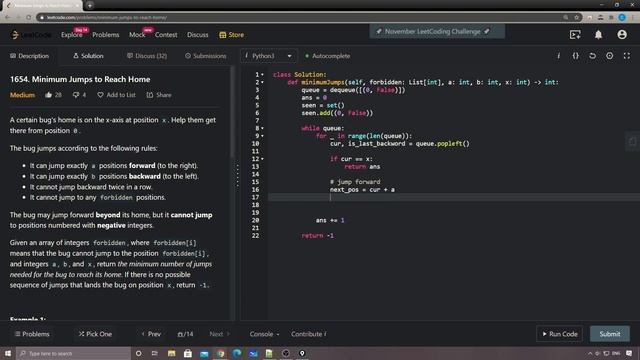Open the Python3 language dropdown
The width and height of the screenshot is (640, 360).
268,56
